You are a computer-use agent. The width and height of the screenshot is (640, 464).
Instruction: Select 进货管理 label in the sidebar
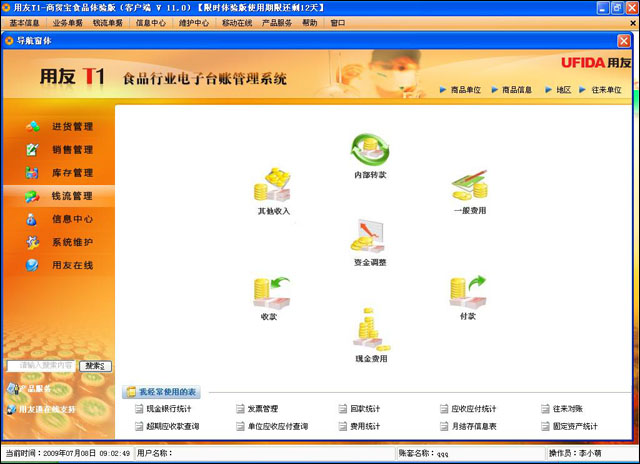coord(73,127)
